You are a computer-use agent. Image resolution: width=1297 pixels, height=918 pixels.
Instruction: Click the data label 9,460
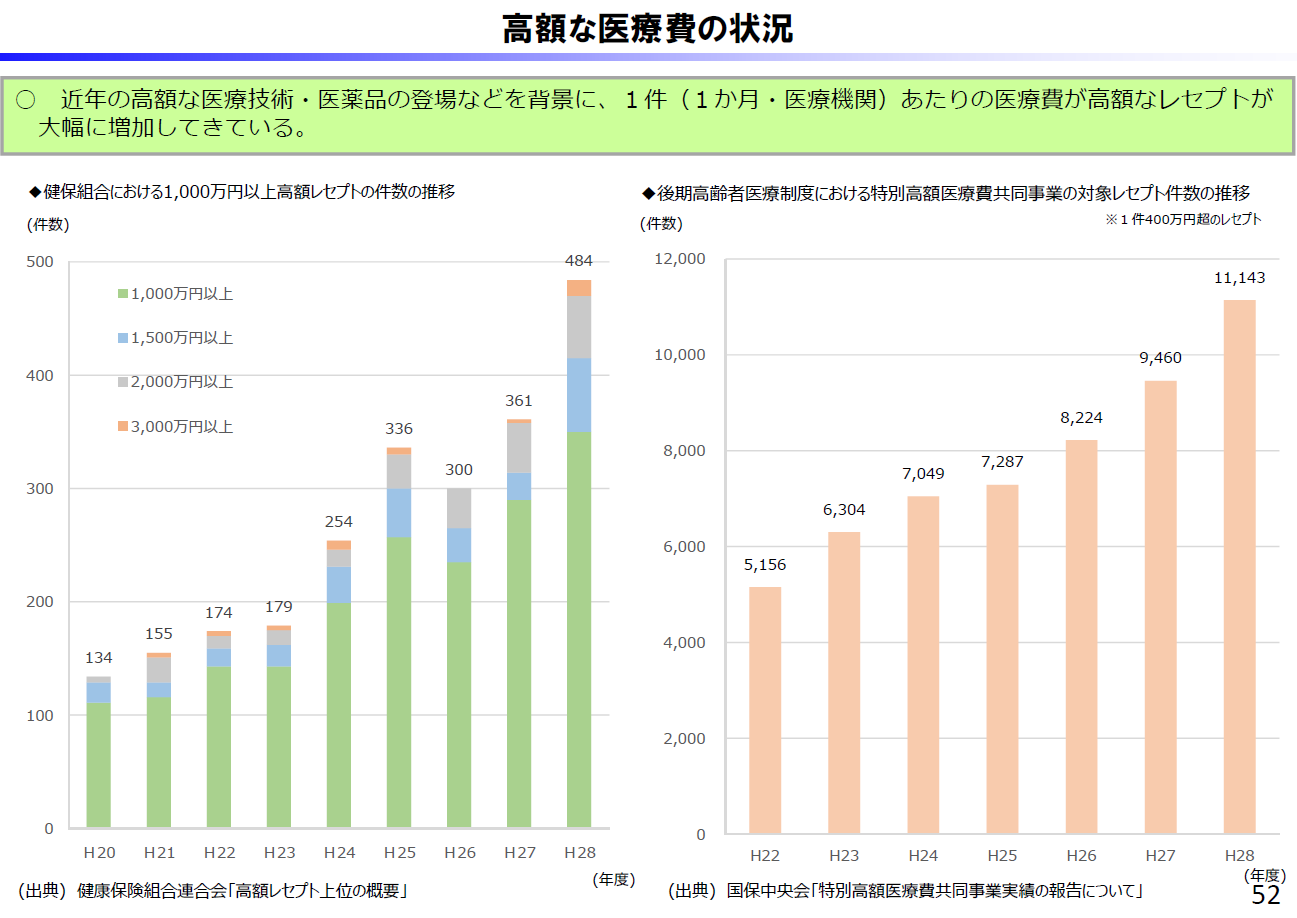point(1160,357)
